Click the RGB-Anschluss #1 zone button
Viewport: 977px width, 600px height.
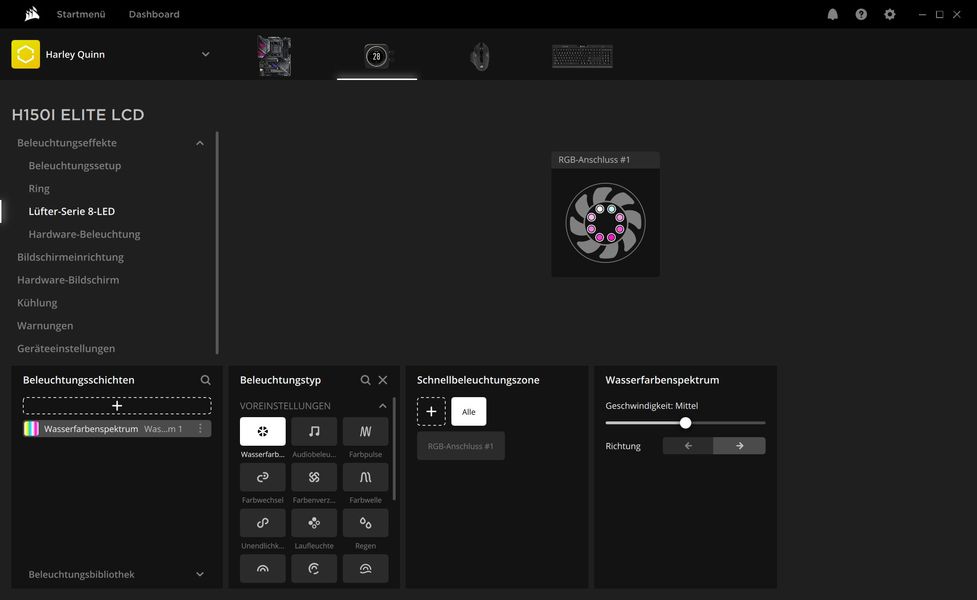tap(461, 446)
